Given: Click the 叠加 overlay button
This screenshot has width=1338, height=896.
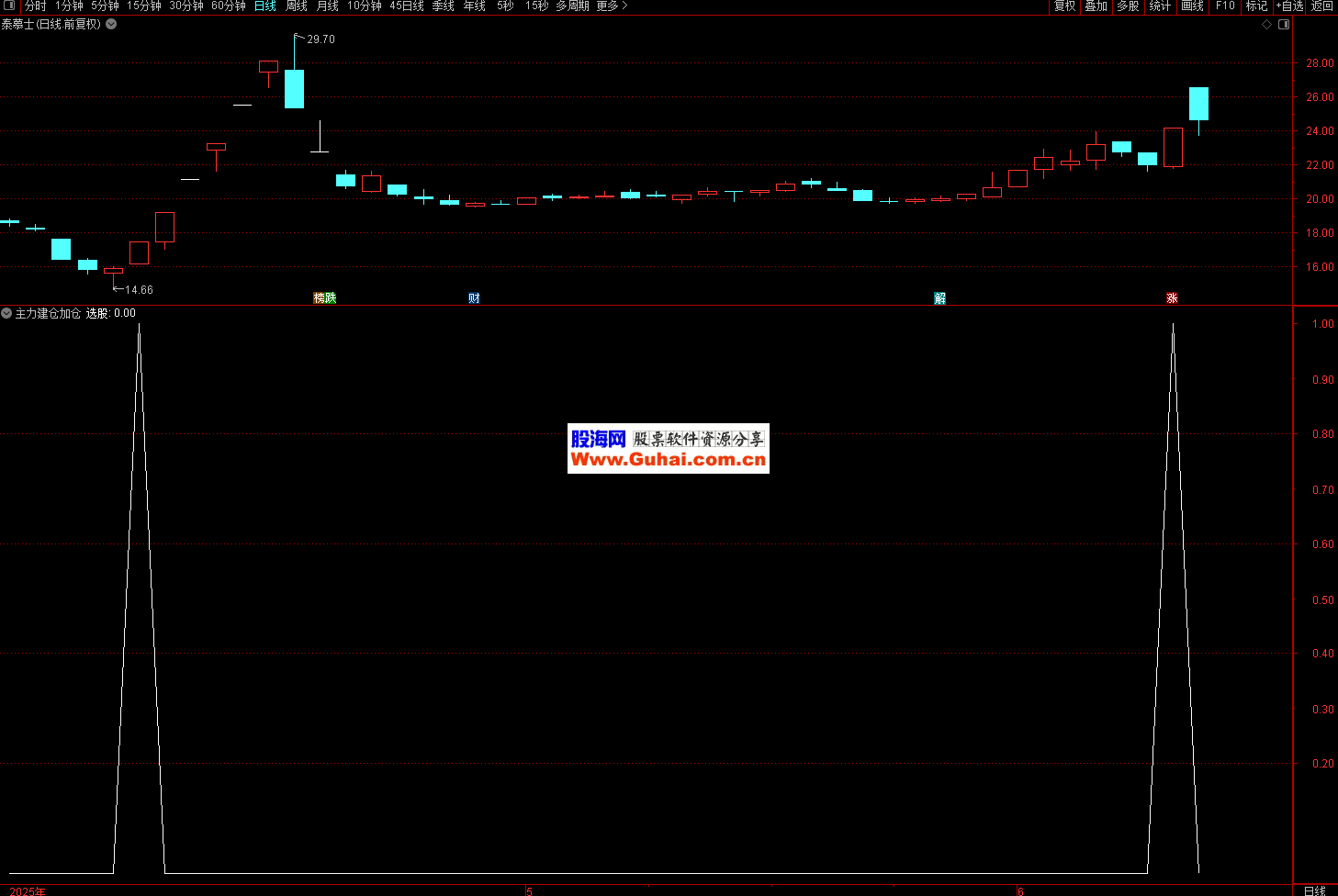Looking at the screenshot, I should point(1096,6).
